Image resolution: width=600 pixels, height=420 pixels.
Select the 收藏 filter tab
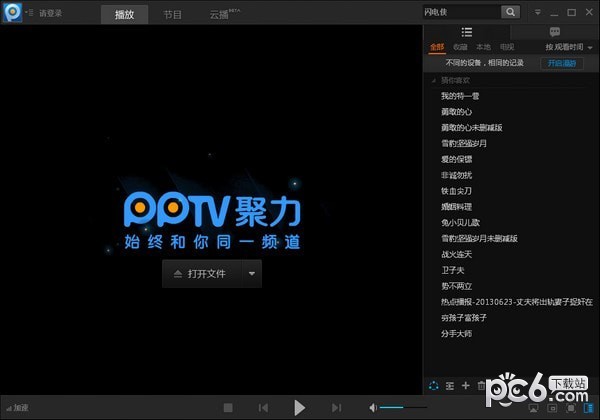tap(460, 47)
